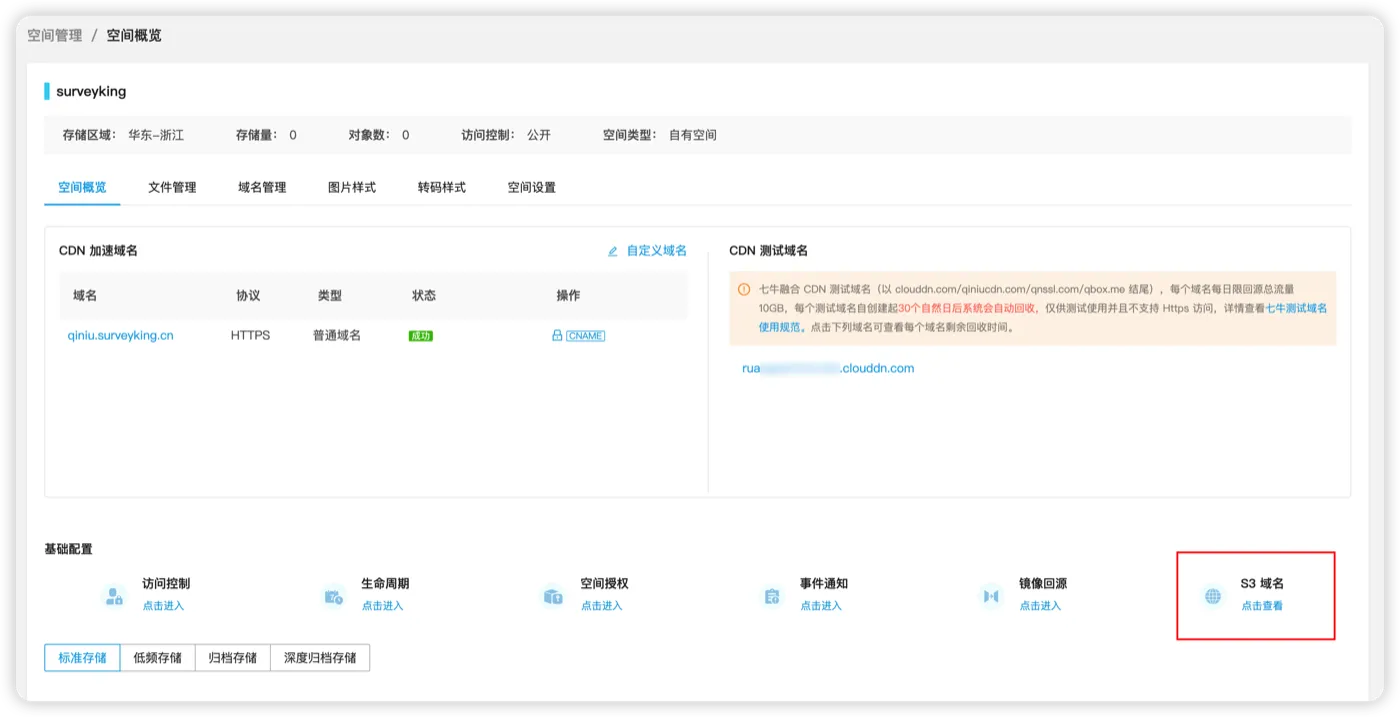Screen dimensions: 1400x717
Task: Click 状态 column header
Action: pos(424,296)
